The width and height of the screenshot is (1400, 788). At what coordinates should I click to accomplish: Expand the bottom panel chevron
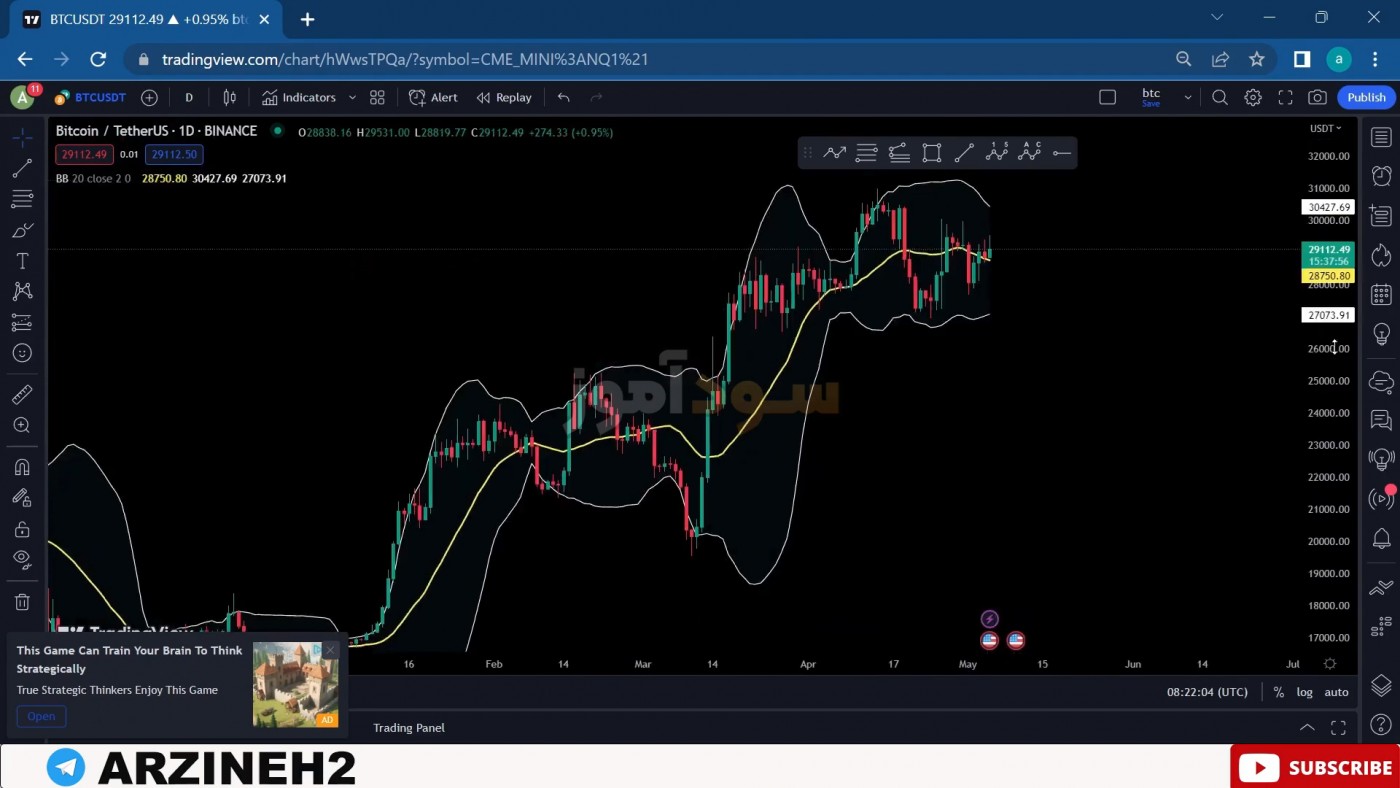point(1307,727)
